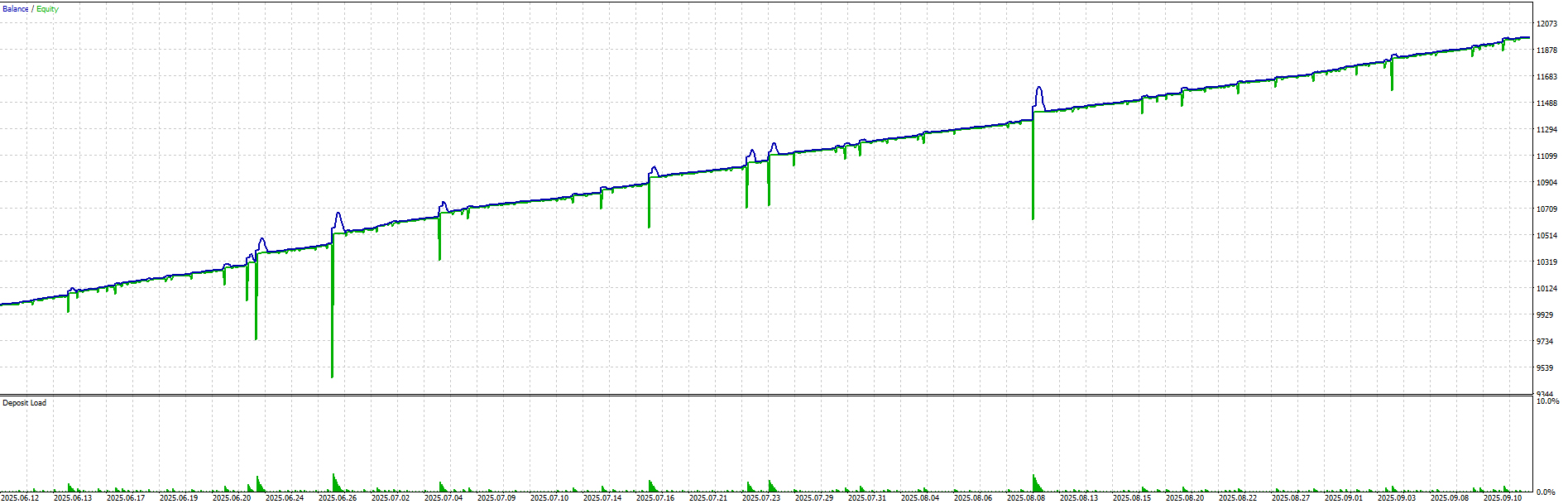
Task: Select the 2025.06.12 date on the time axis
Action: click(20, 497)
